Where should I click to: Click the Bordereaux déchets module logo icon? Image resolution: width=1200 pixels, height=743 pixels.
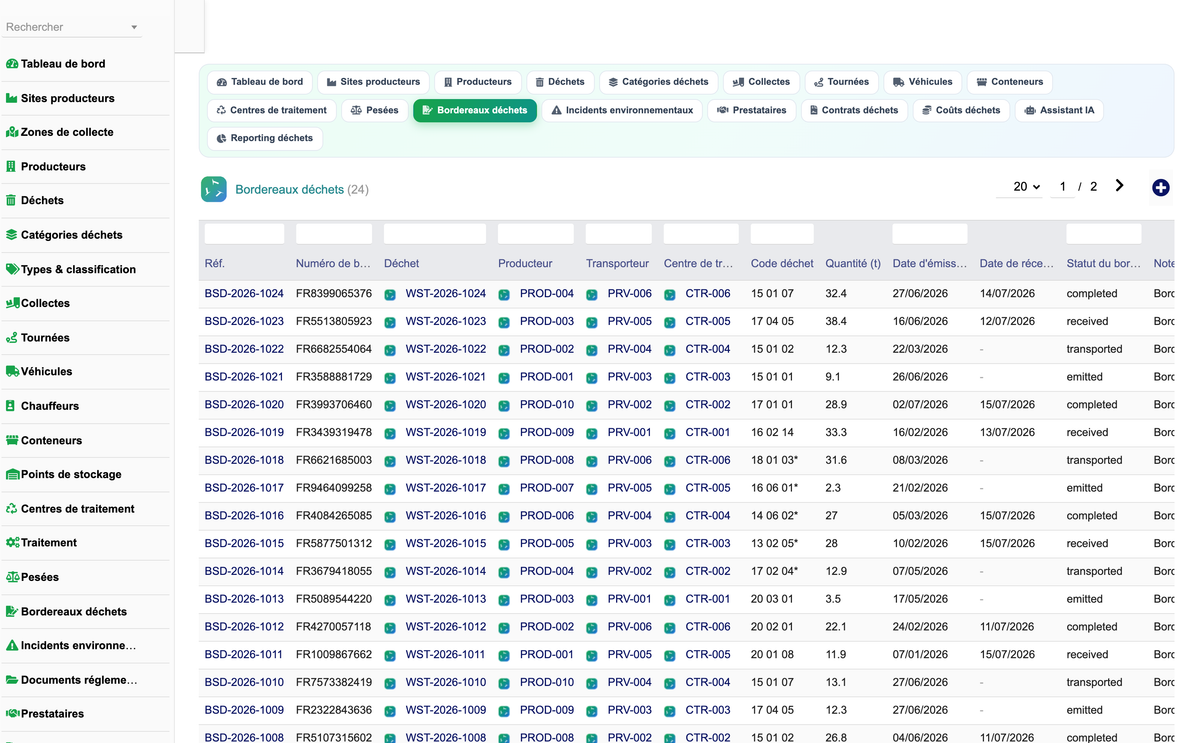click(x=213, y=189)
